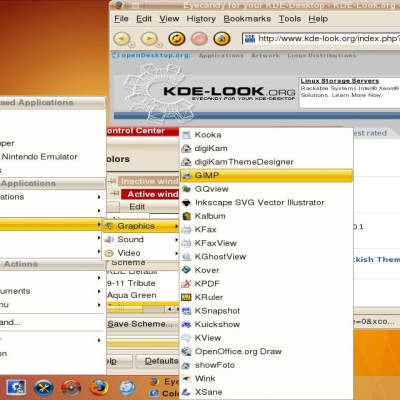
Task: Open Nintendo Emulator from the K menu
Action: coord(39,157)
